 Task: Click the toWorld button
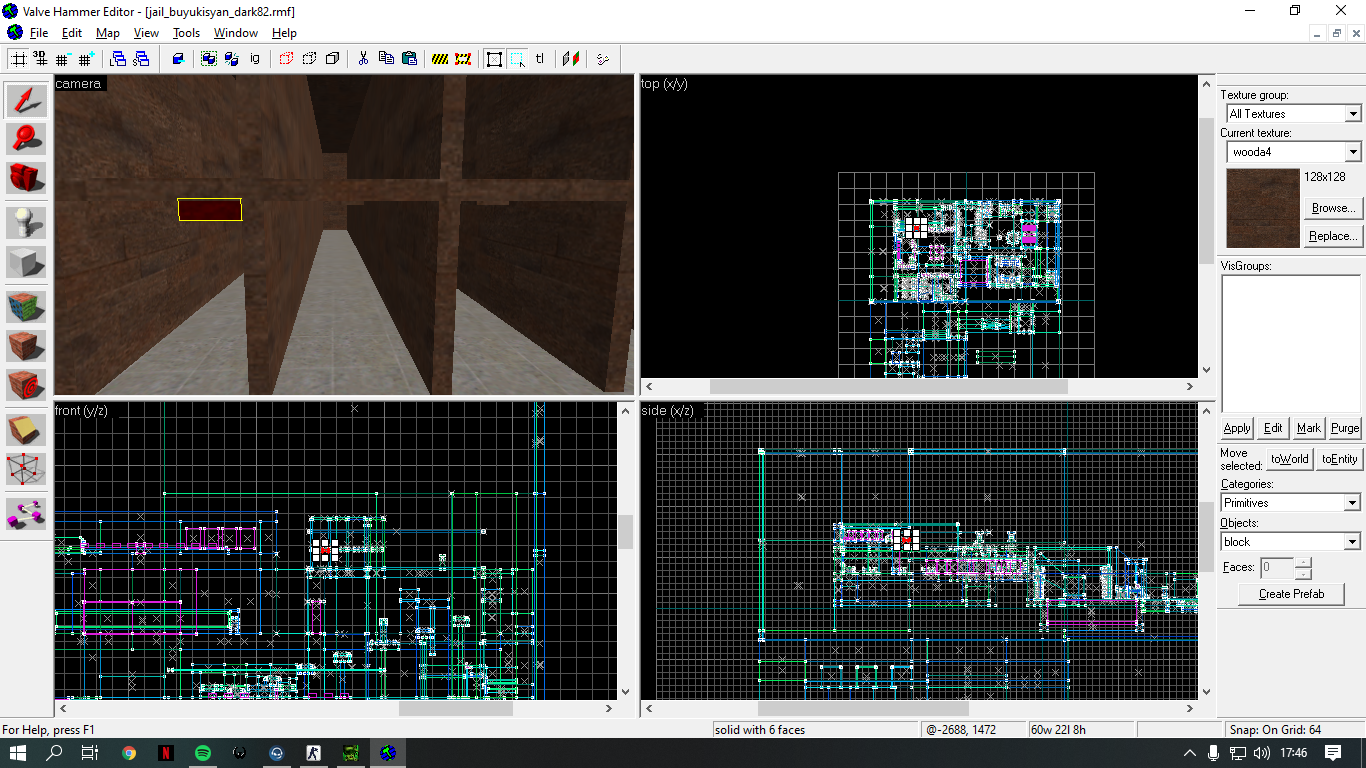click(1289, 459)
